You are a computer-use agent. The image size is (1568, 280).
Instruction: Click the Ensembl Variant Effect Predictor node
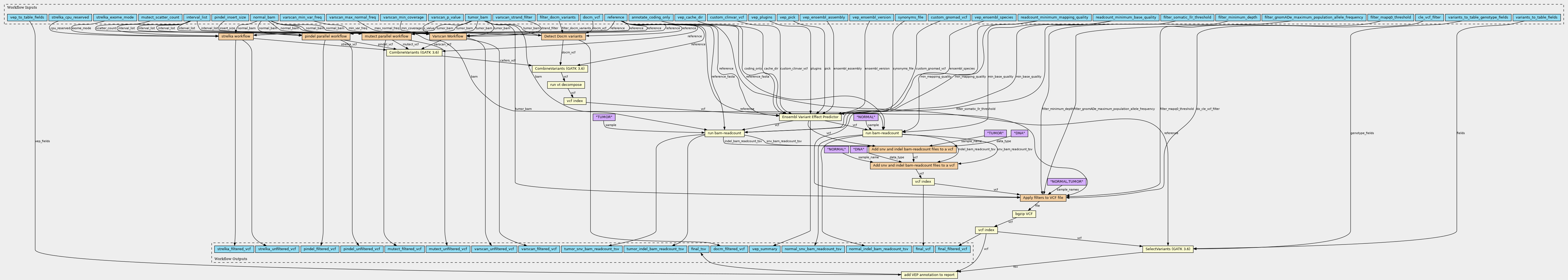tap(810, 117)
